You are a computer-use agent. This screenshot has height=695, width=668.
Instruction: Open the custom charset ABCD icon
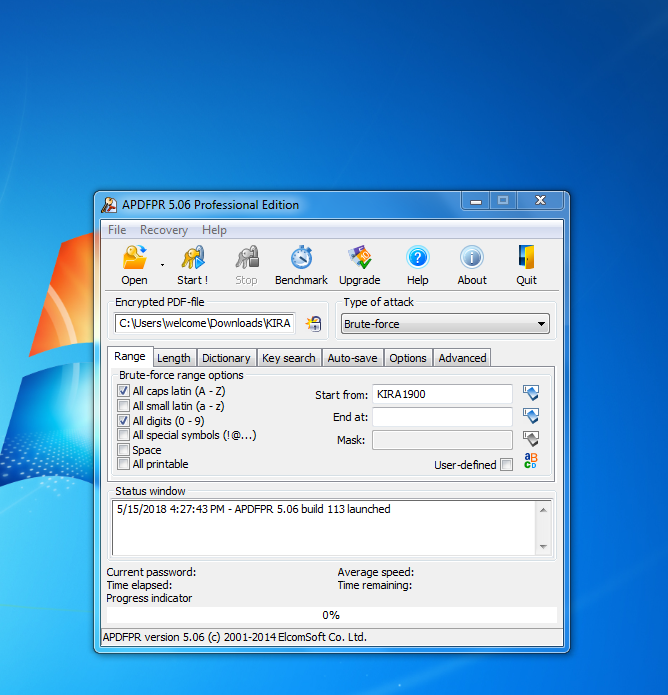coord(531,461)
